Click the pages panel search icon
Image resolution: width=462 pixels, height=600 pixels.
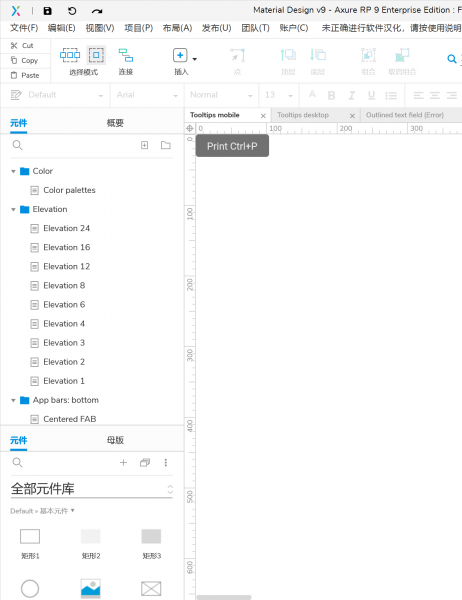[x=18, y=145]
